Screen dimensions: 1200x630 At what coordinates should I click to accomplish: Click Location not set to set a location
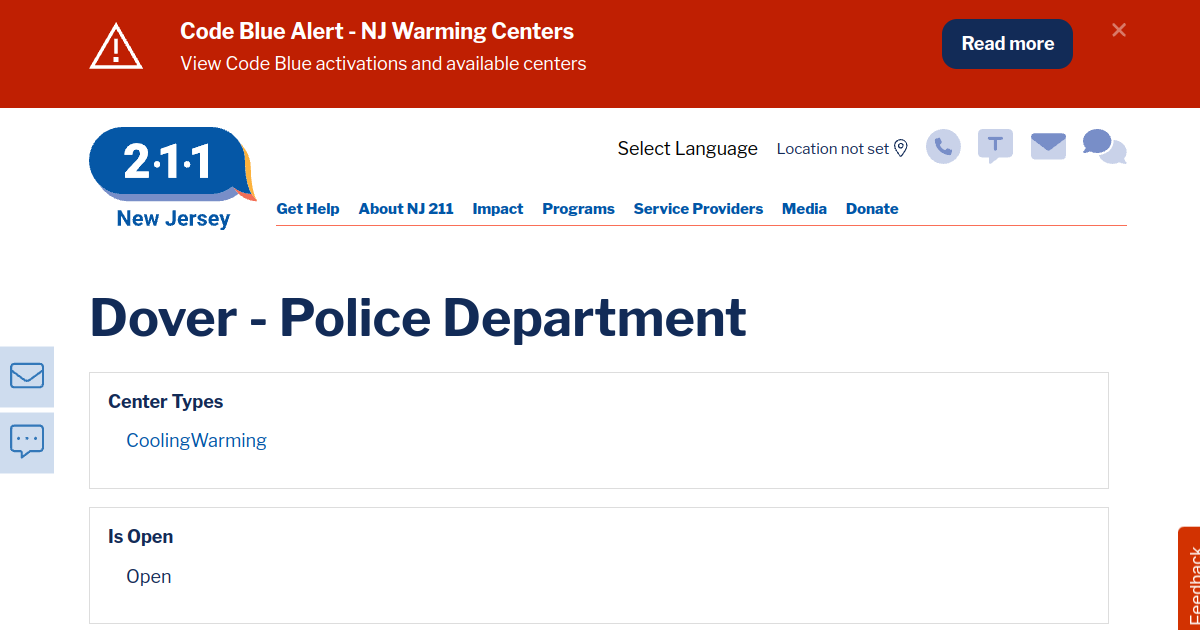[x=833, y=148]
